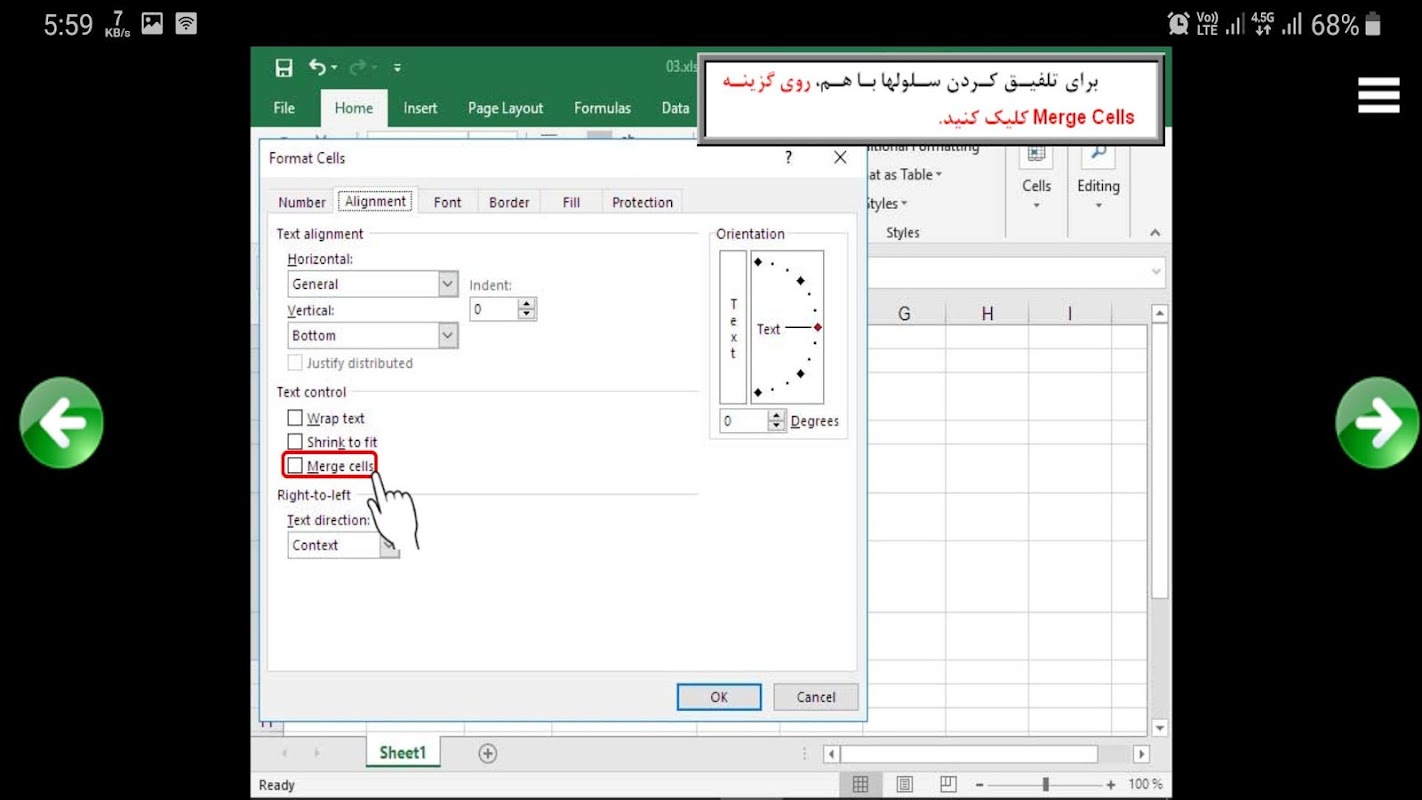Tap the gallery image notification icon
The height and width of the screenshot is (800, 1422).
coord(152,24)
